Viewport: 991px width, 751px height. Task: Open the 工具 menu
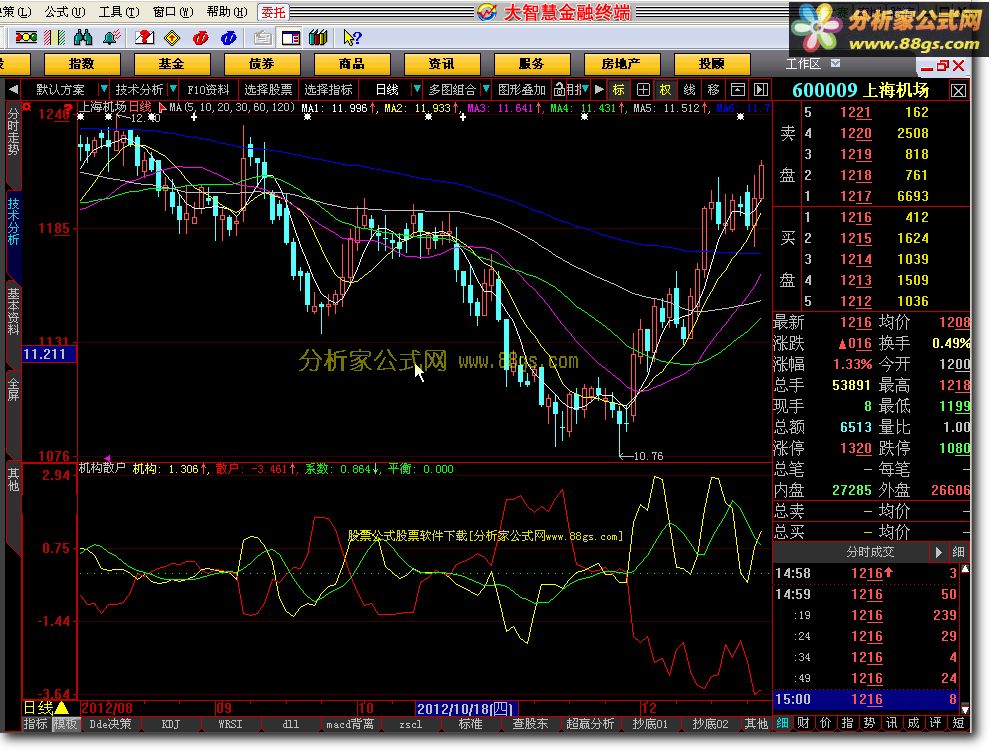pyautogui.click(x=119, y=11)
